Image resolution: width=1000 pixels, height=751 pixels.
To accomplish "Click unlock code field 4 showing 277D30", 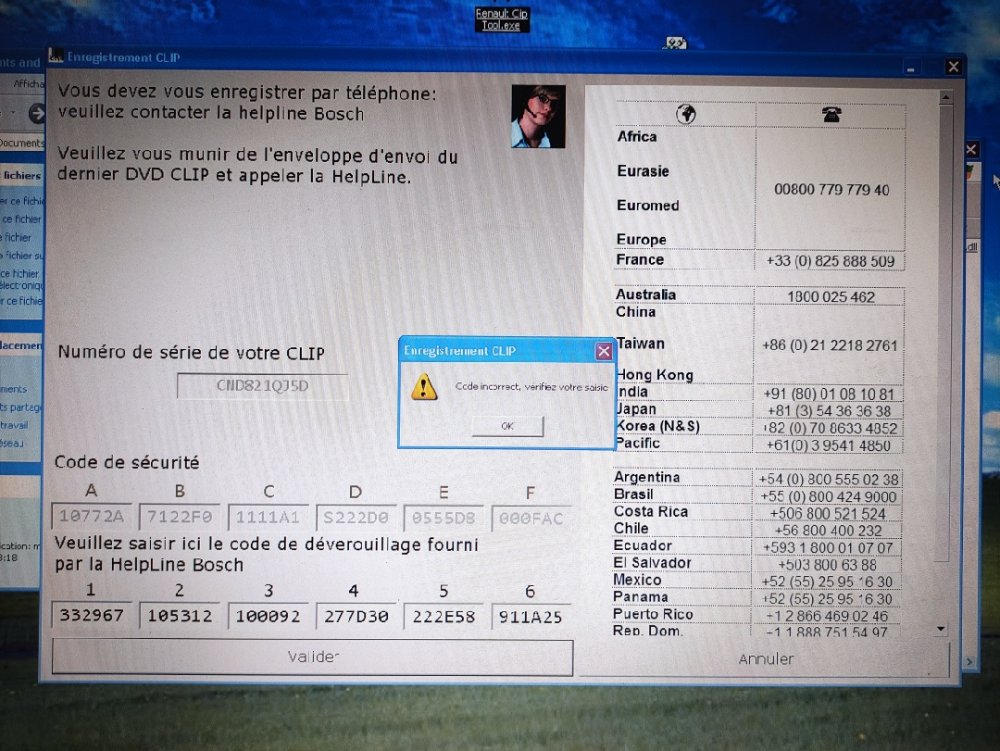I will pos(356,616).
